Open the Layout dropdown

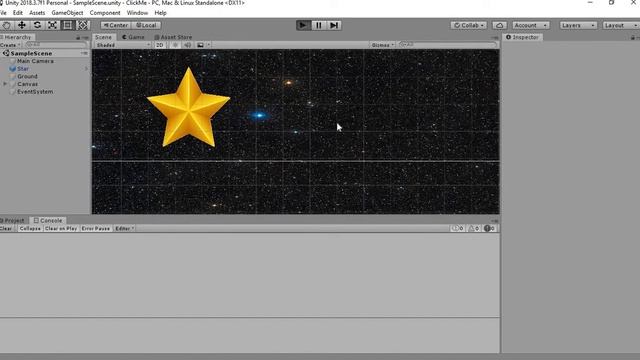pos(621,25)
